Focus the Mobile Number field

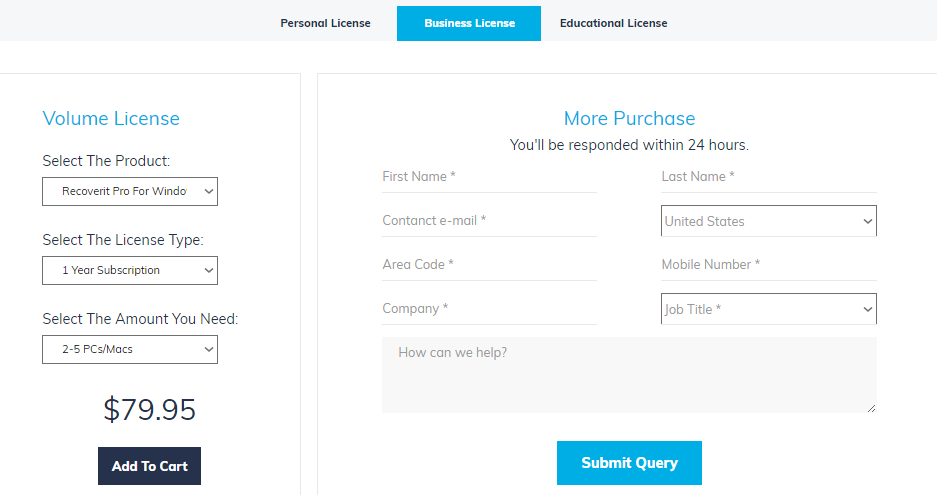768,265
